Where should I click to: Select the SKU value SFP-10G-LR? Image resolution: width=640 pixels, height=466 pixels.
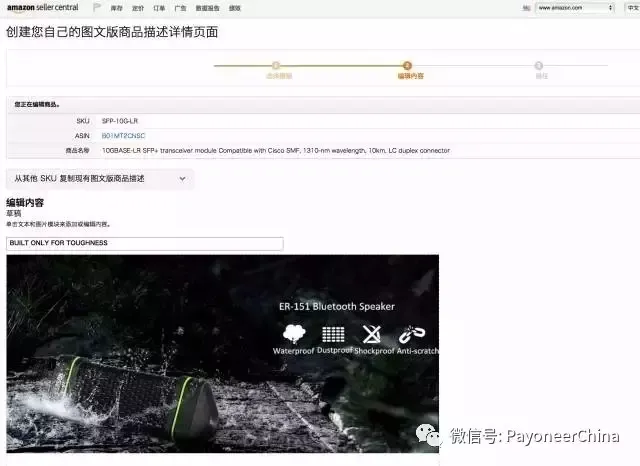pyautogui.click(x=120, y=121)
